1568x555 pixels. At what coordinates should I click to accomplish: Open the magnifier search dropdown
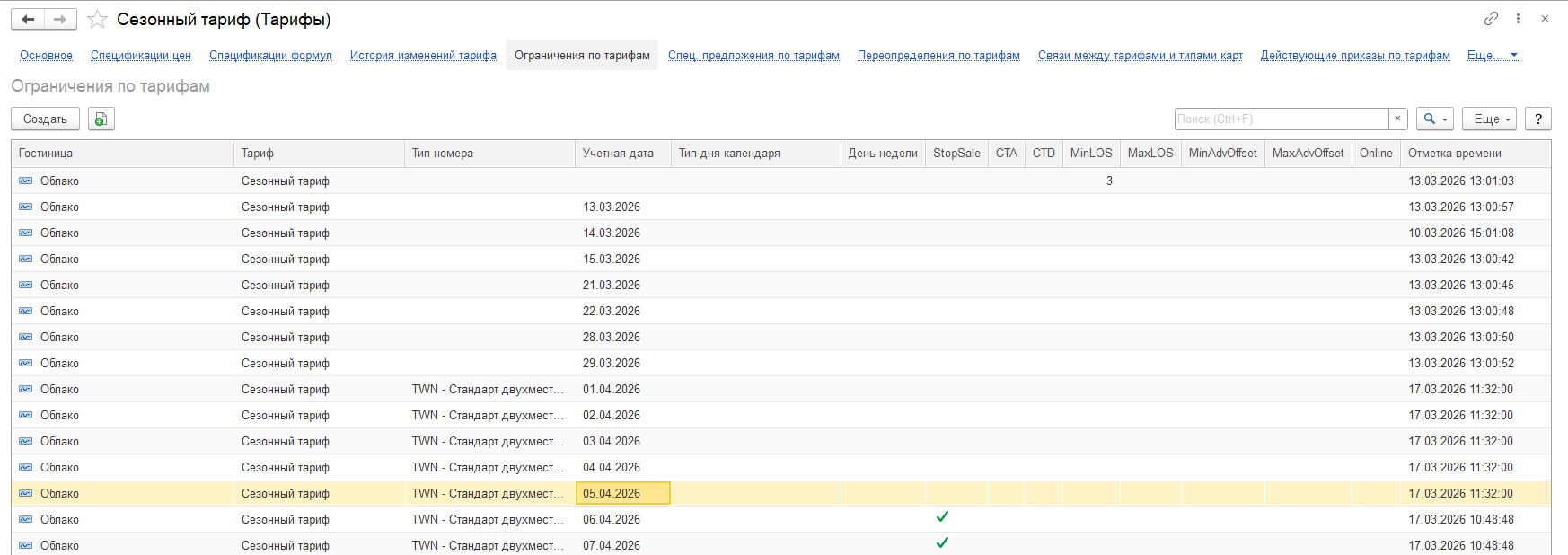(x=1435, y=119)
